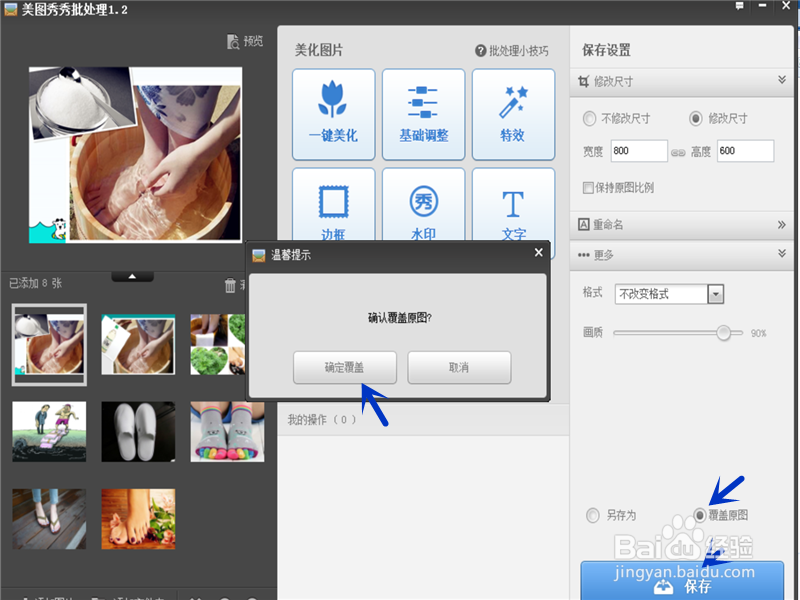Image resolution: width=800 pixels, height=600 pixels.
Task: Dismiss the dialog via 取消 button
Action: (x=459, y=367)
